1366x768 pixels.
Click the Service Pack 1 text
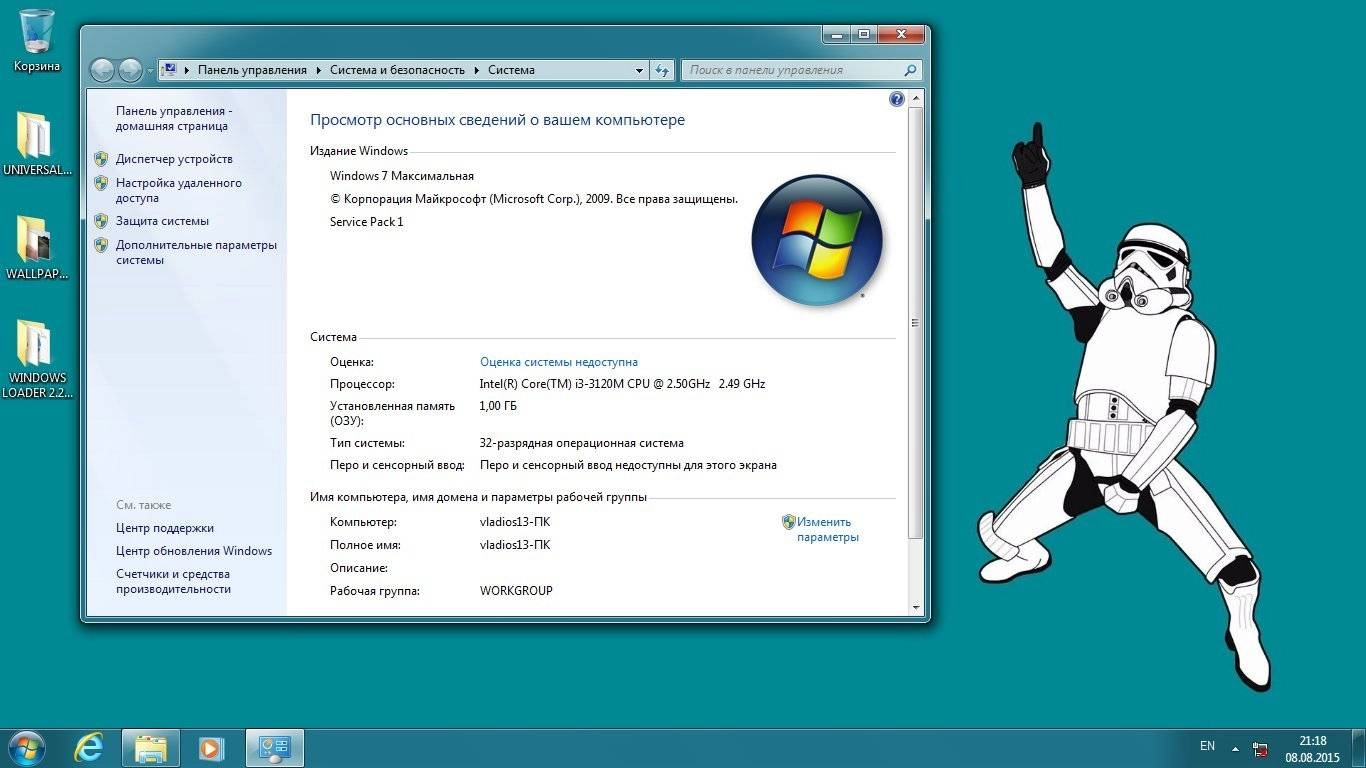tap(367, 222)
